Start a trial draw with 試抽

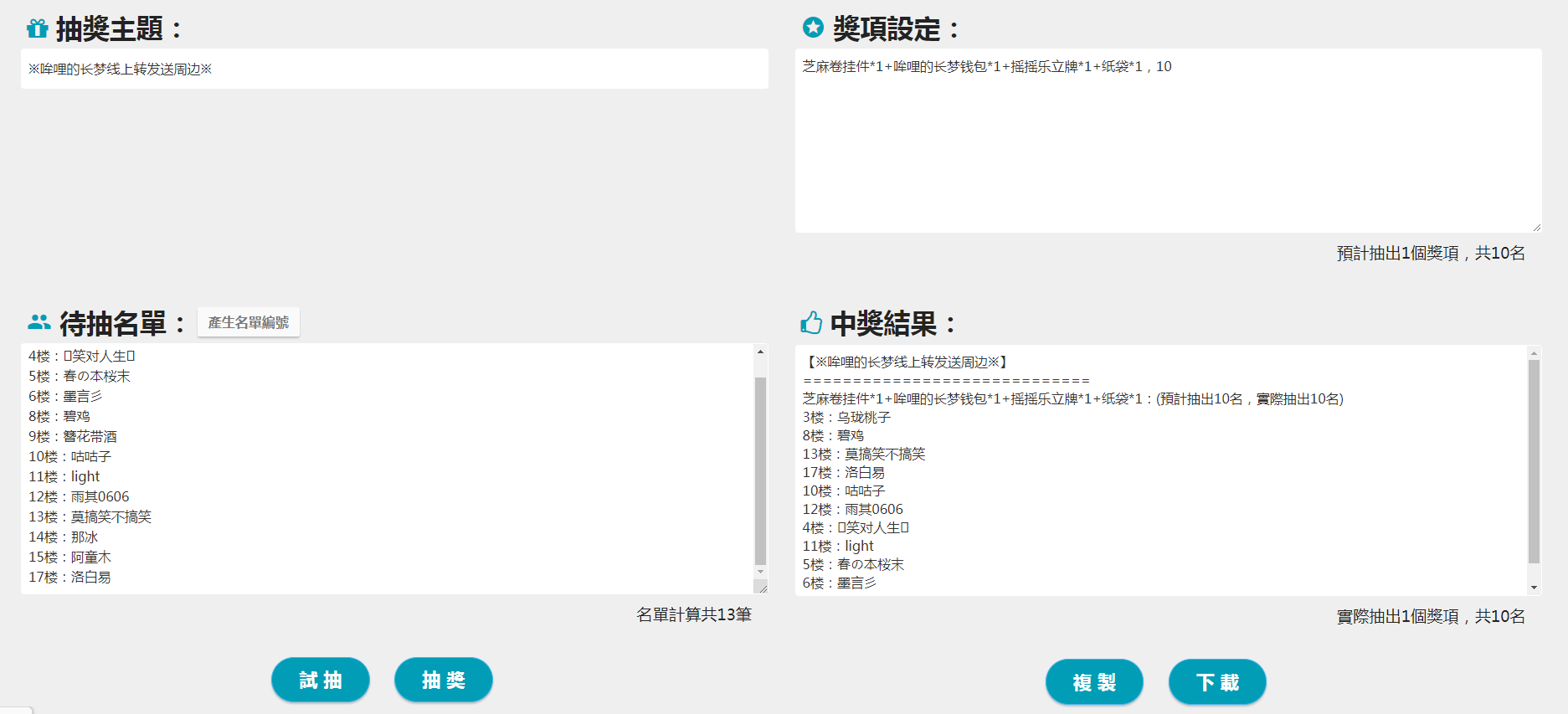[x=321, y=680]
